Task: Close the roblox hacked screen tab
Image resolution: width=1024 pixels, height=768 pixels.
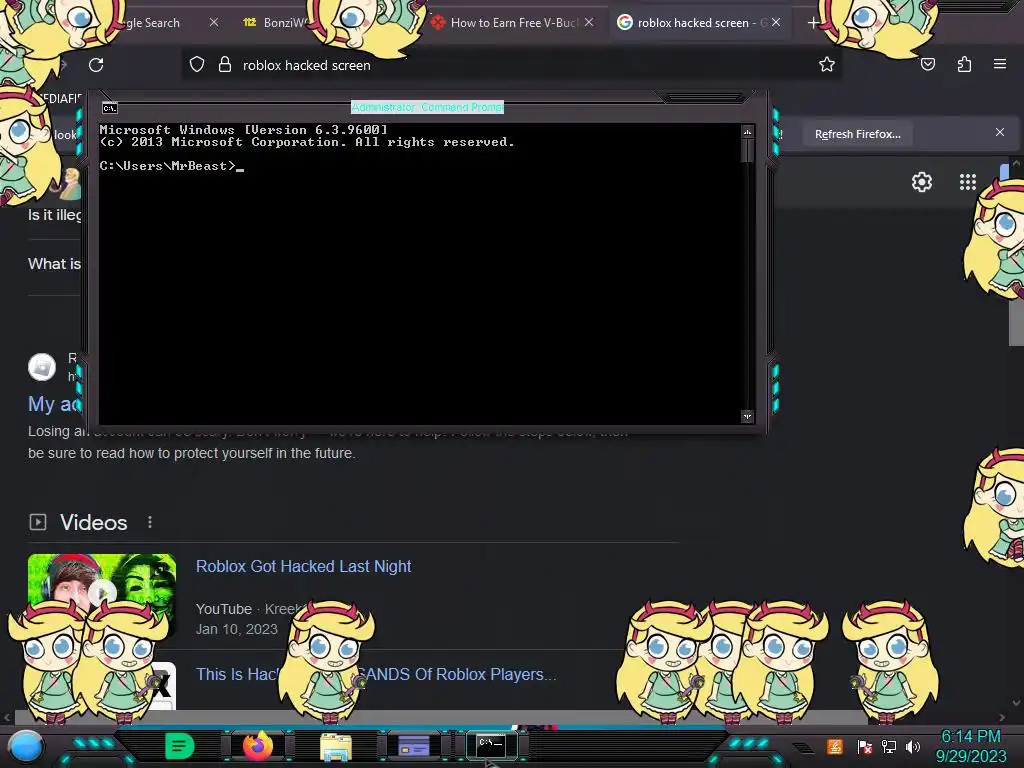Action: coord(776,22)
